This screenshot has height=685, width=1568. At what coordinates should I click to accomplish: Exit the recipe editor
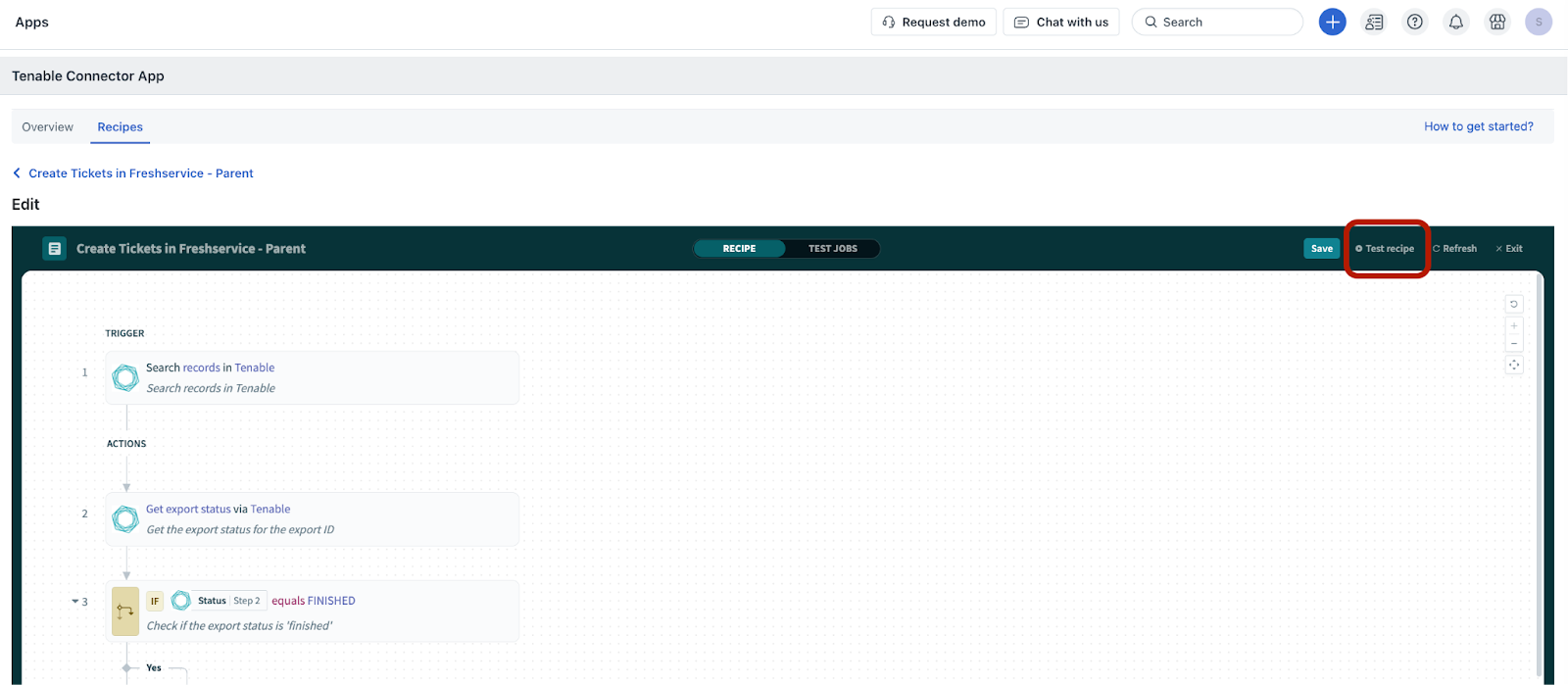(1509, 249)
